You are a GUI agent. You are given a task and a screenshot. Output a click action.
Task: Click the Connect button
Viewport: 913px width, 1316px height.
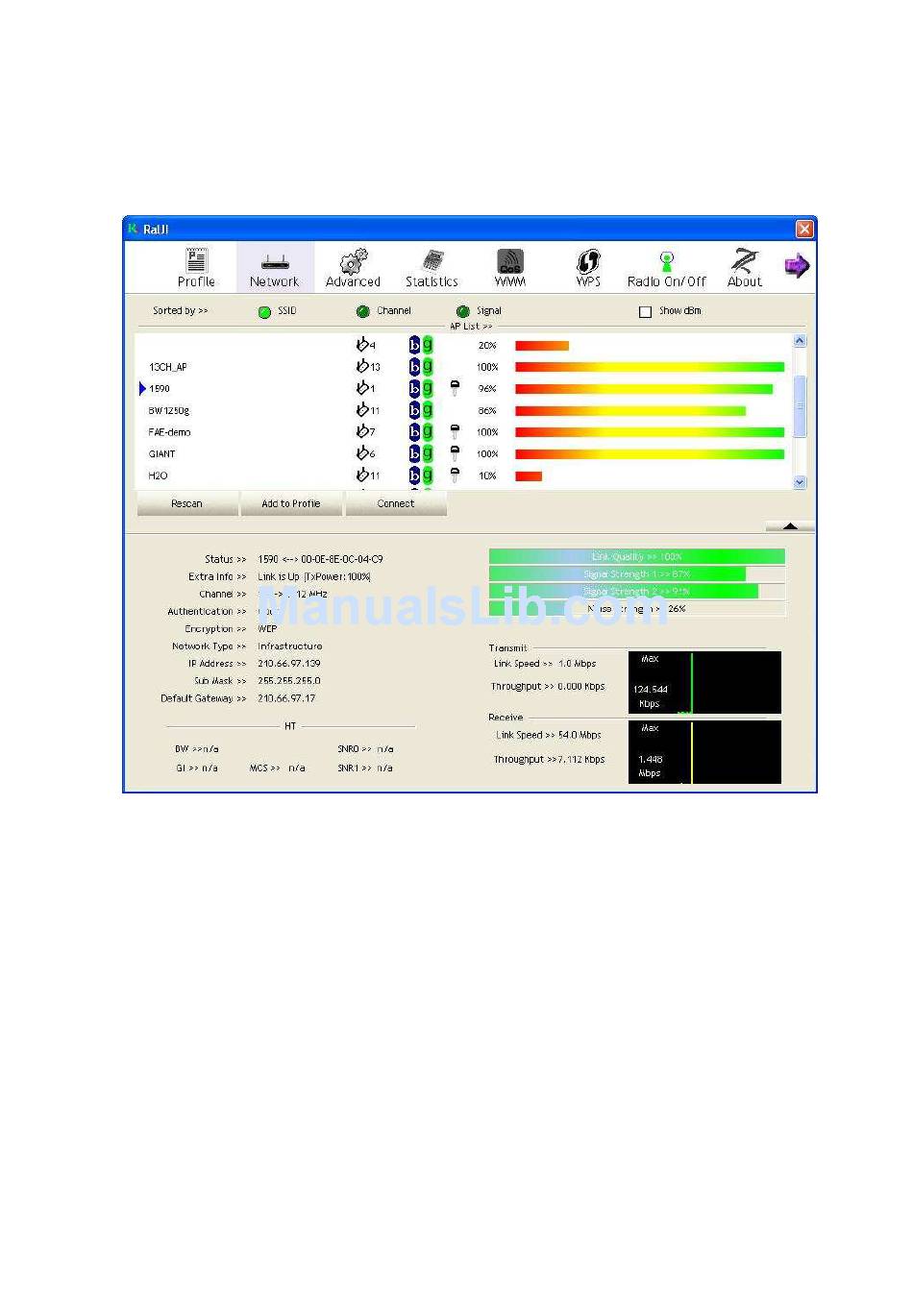(395, 503)
